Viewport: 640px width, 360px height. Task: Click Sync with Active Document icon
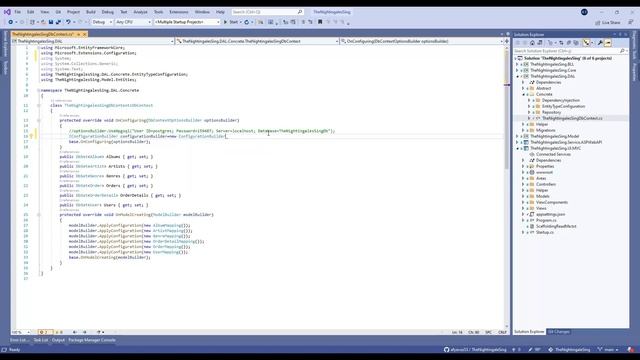point(561,43)
